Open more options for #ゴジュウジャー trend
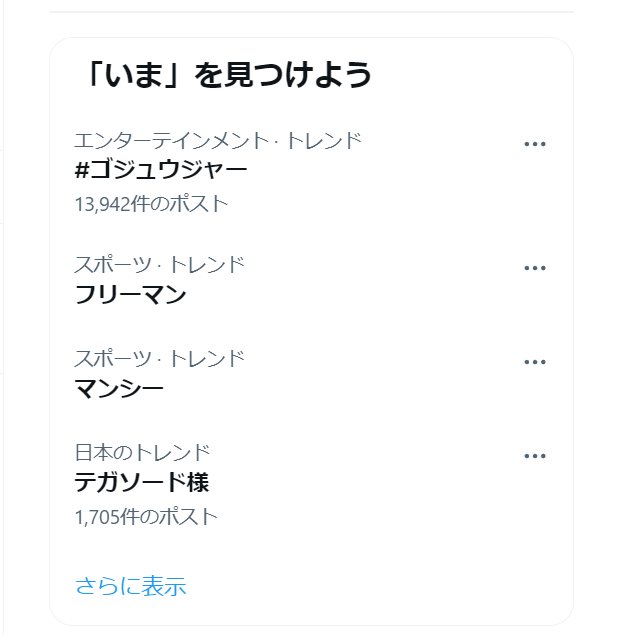 (535, 144)
